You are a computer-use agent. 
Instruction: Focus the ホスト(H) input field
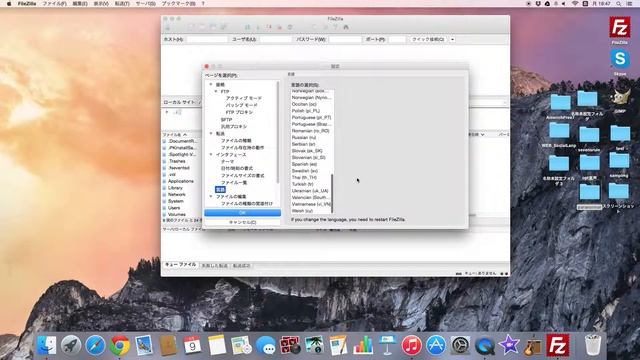tap(207, 40)
